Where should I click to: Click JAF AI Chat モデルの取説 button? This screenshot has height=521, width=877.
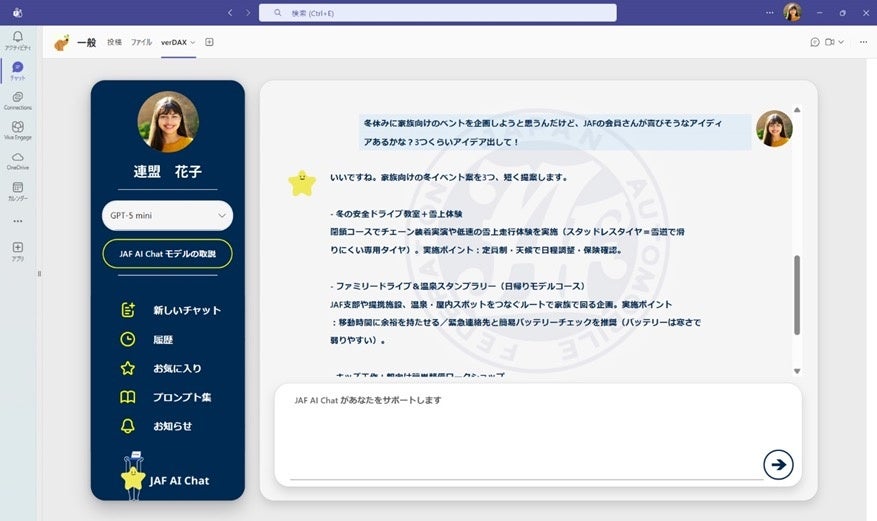[x=167, y=254]
